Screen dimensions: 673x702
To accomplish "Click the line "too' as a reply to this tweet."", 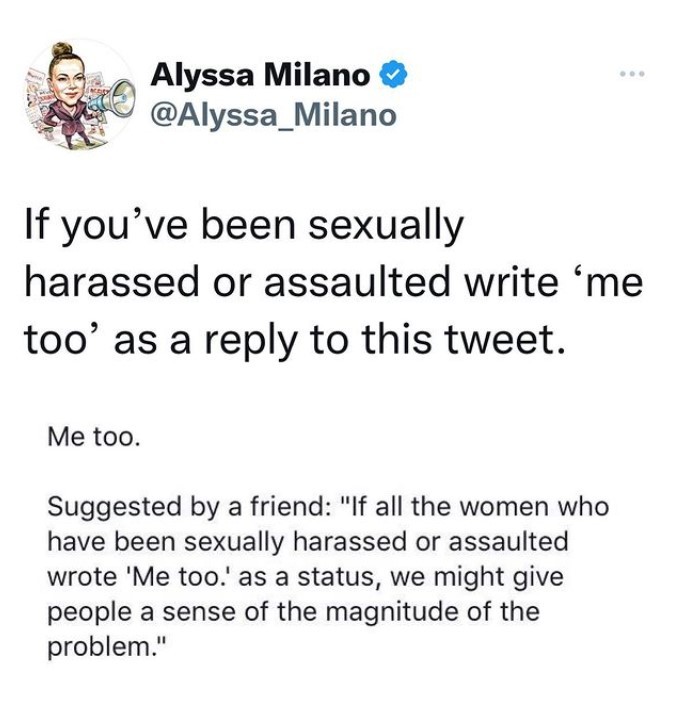I will [x=294, y=339].
